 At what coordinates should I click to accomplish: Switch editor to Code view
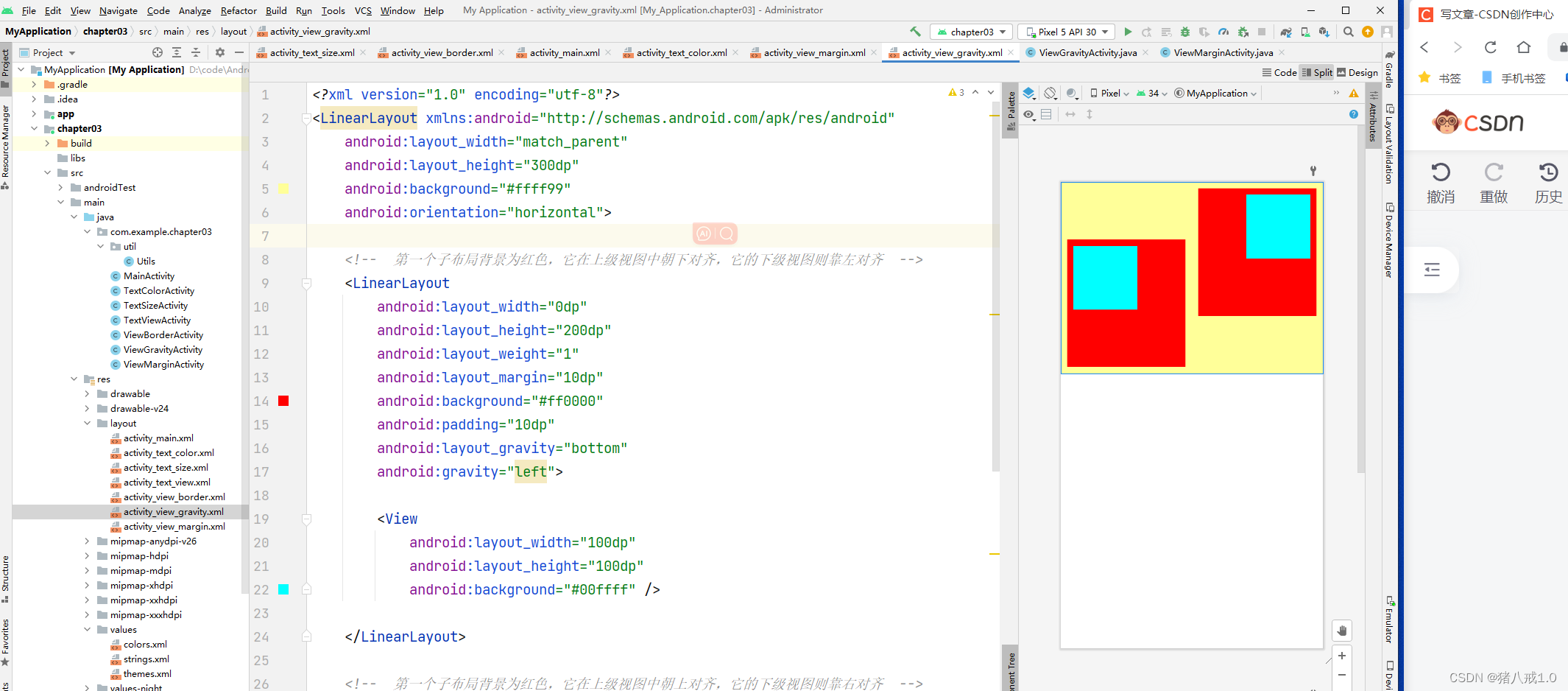click(1279, 72)
